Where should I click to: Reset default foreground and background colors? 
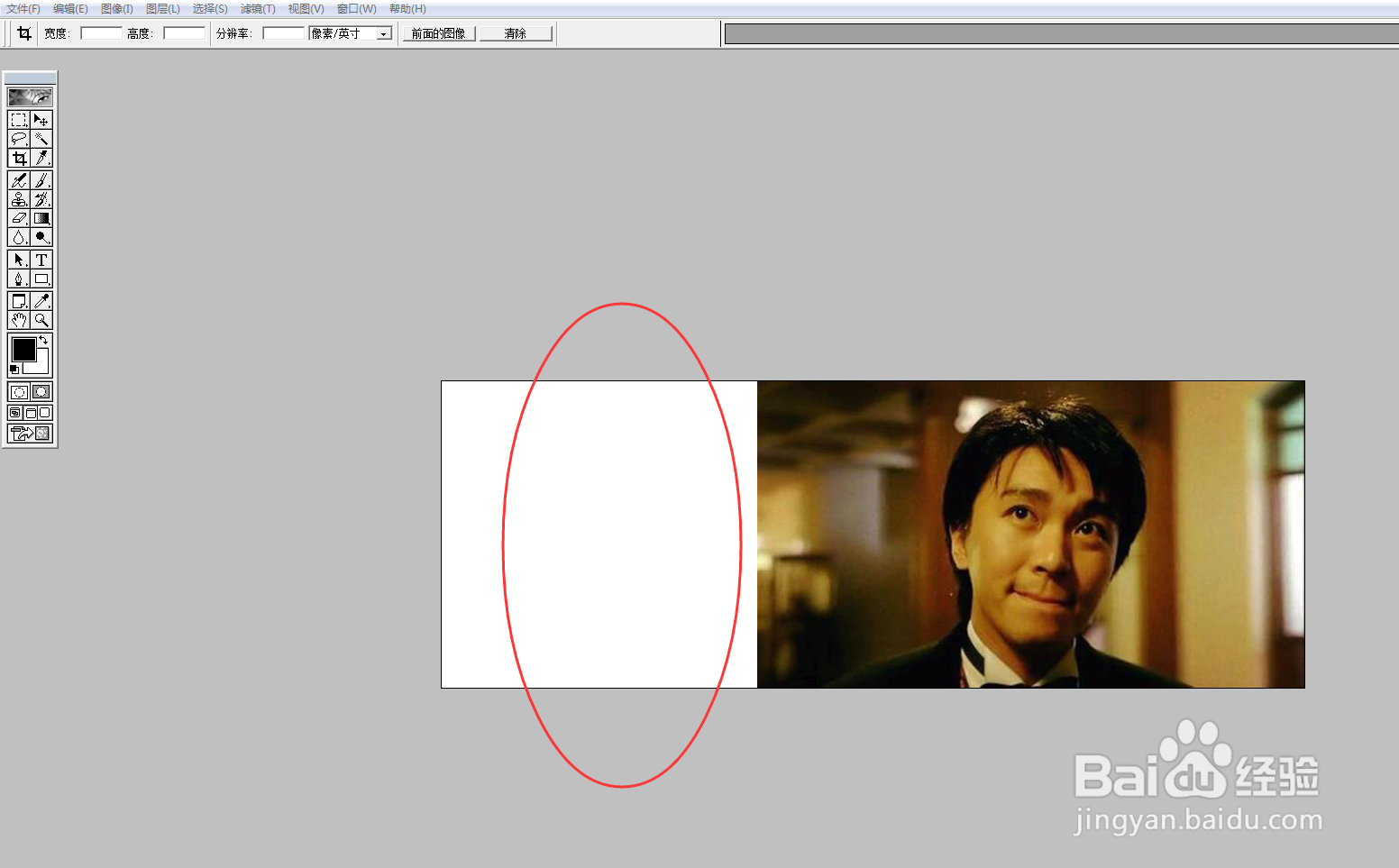coord(14,370)
